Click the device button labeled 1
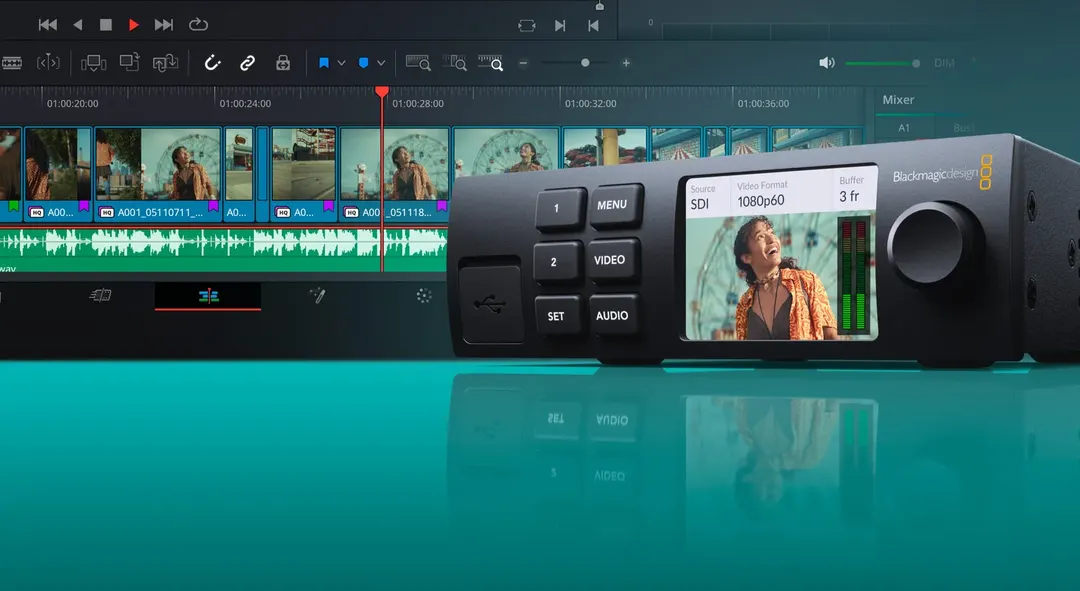1080x591 pixels. 560,208
